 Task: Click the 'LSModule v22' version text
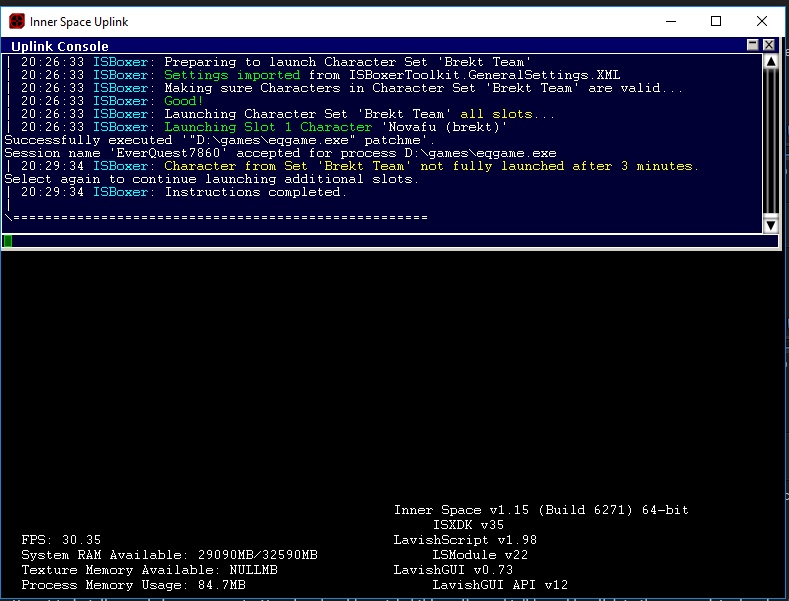pos(480,555)
